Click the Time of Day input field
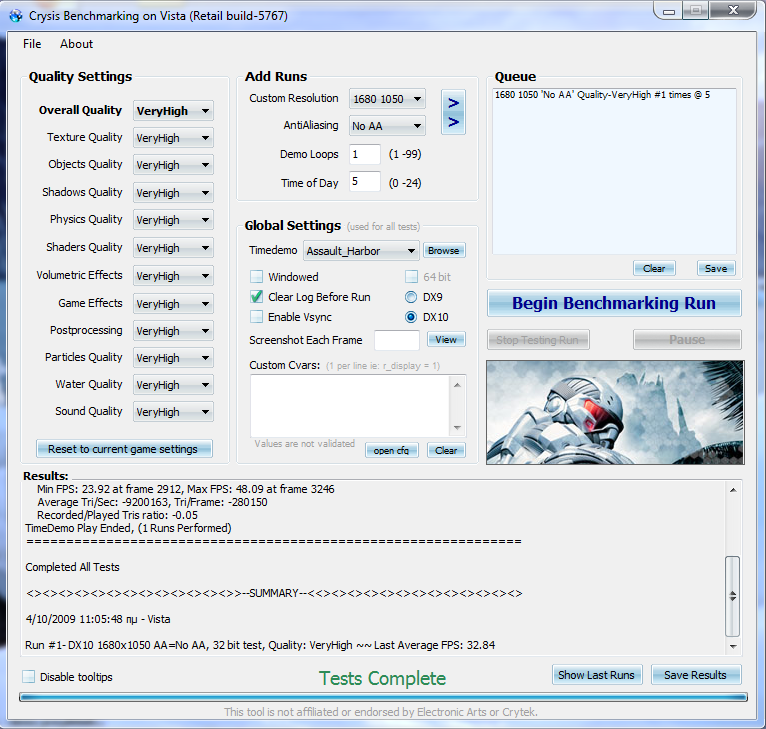Image resolution: width=766 pixels, height=729 pixels. tap(364, 182)
